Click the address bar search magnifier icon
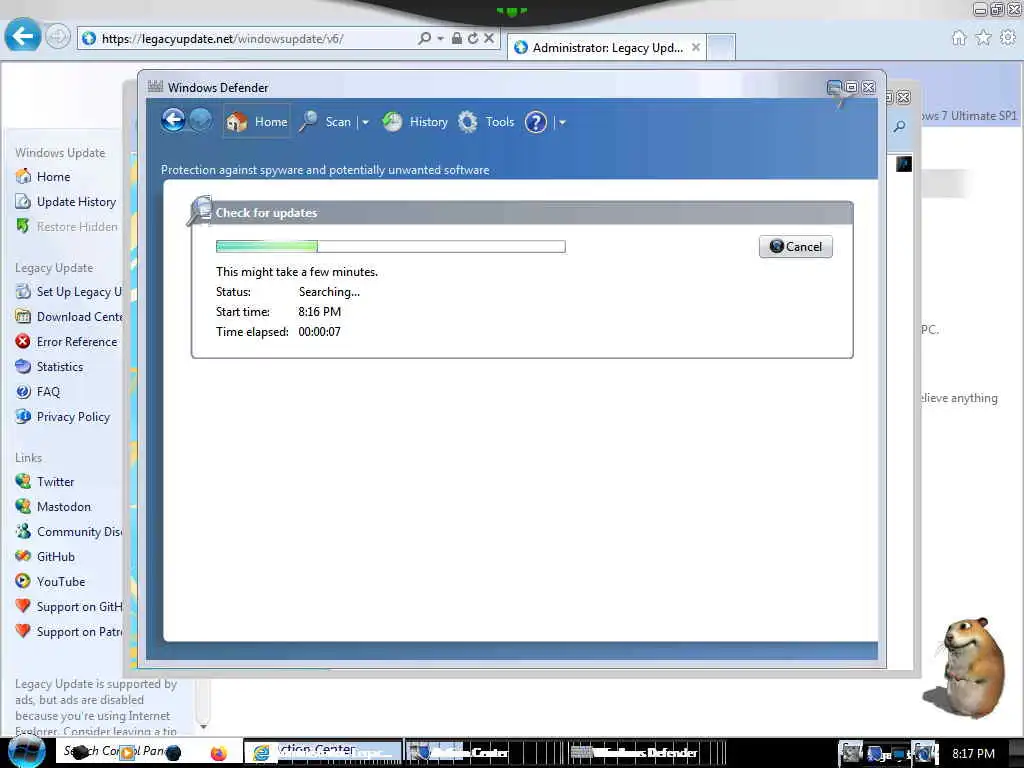 [424, 39]
